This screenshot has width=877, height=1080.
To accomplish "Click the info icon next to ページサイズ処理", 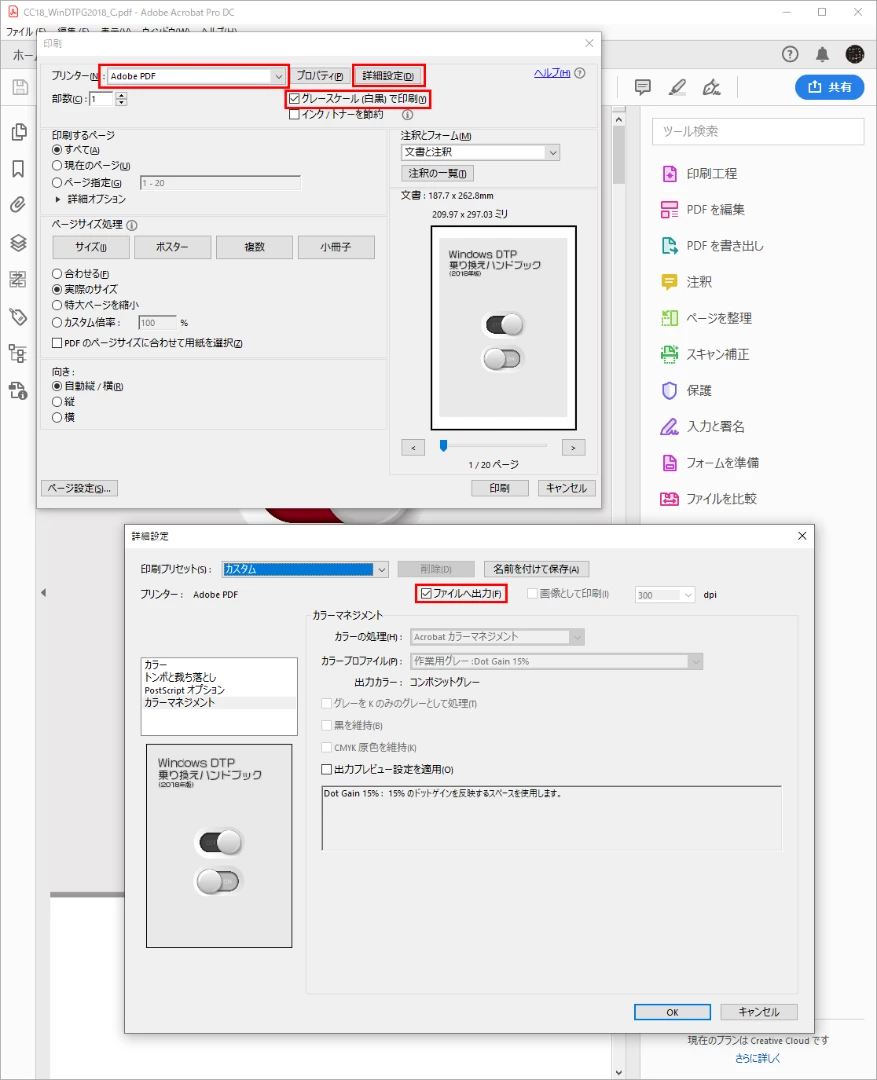I will (x=132, y=225).
